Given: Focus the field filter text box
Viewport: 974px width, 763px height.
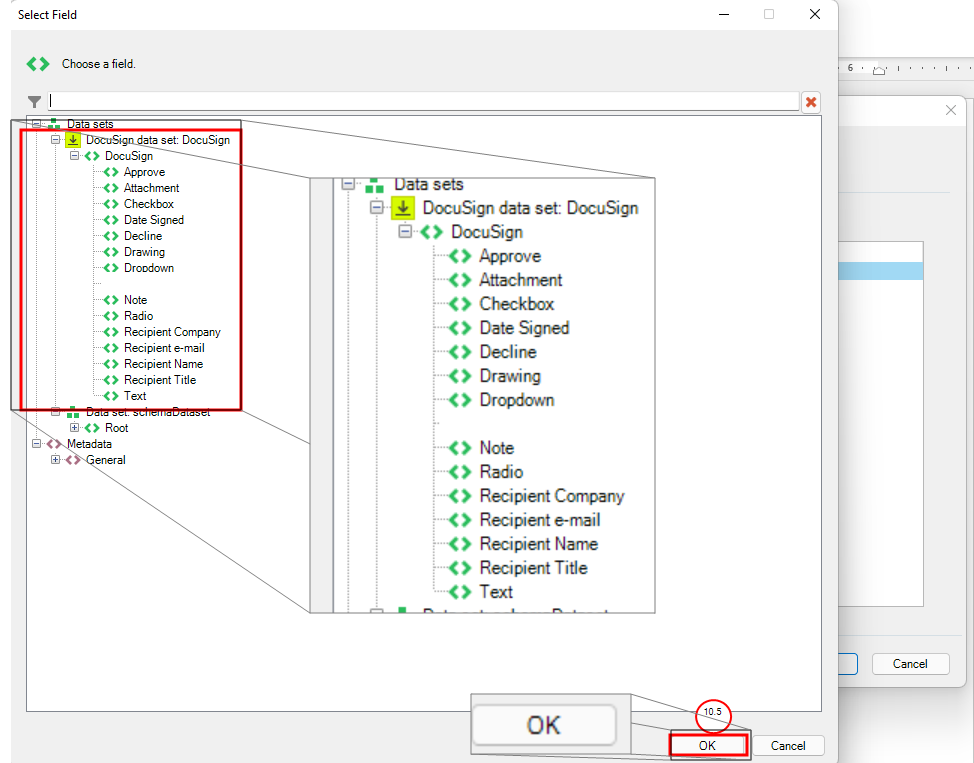Looking at the screenshot, I should [424, 101].
